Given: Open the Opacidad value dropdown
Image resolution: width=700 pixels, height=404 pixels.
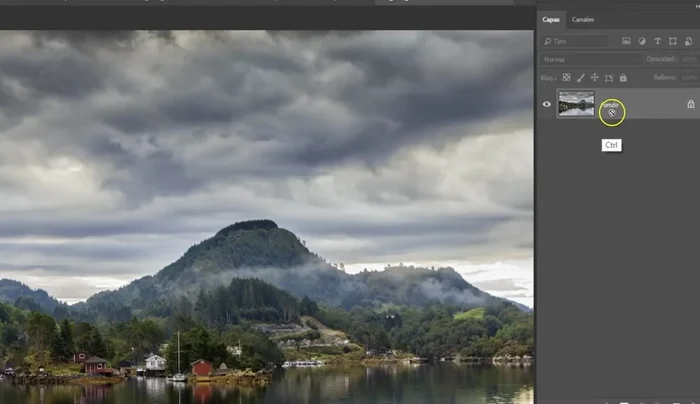Looking at the screenshot, I should 689,59.
